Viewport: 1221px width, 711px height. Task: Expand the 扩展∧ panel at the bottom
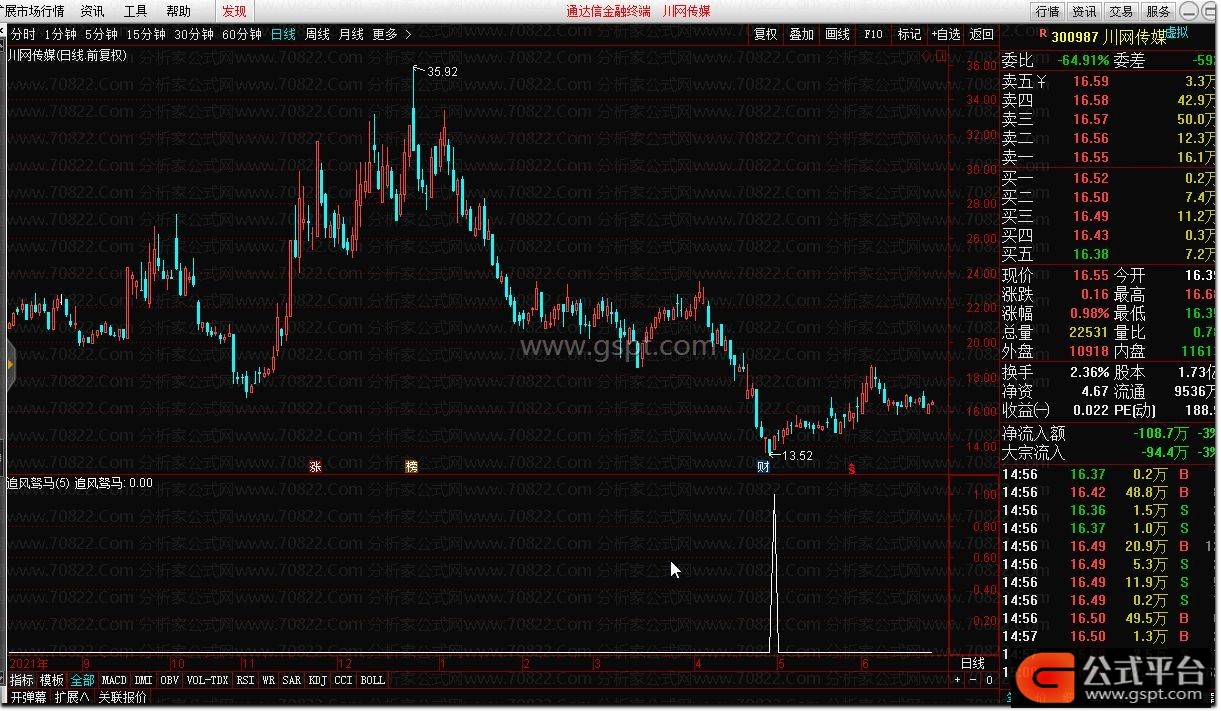click(x=72, y=697)
